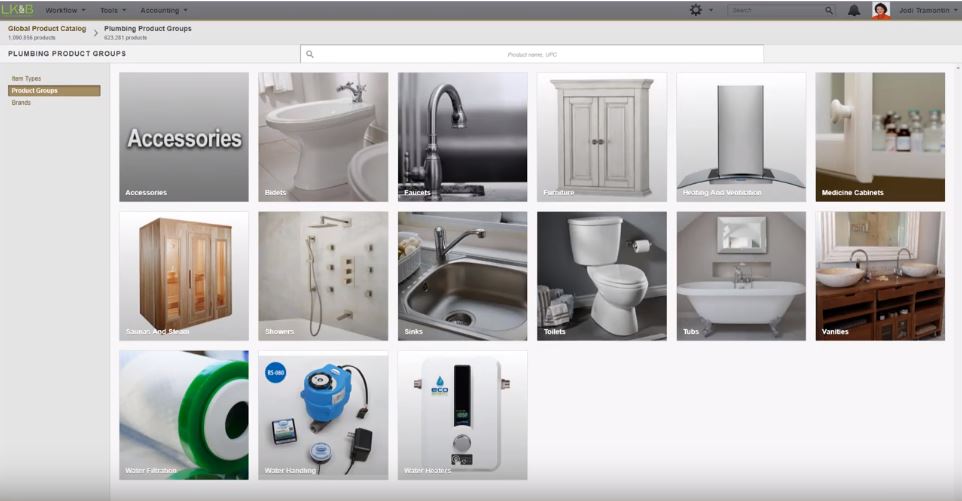Screen dimensions: 962x501
Task: Go to the Global Product Catalog breadcrumb
Action: point(47,29)
